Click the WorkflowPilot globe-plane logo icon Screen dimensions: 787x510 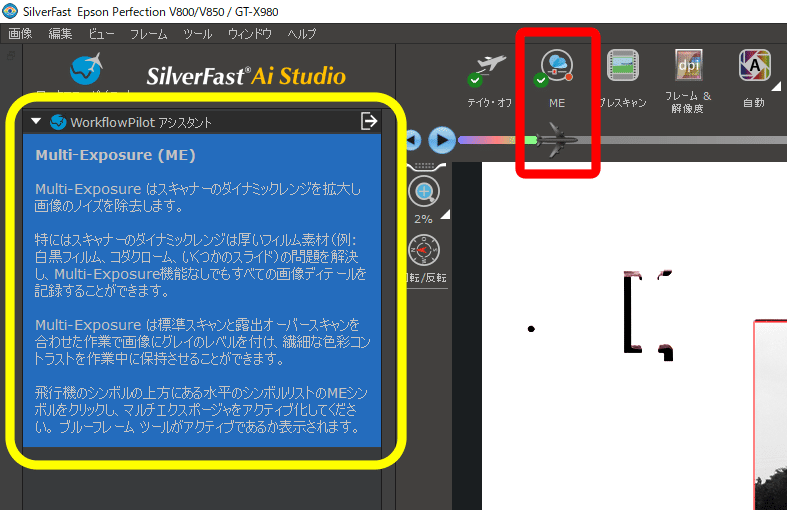[x=86, y=69]
